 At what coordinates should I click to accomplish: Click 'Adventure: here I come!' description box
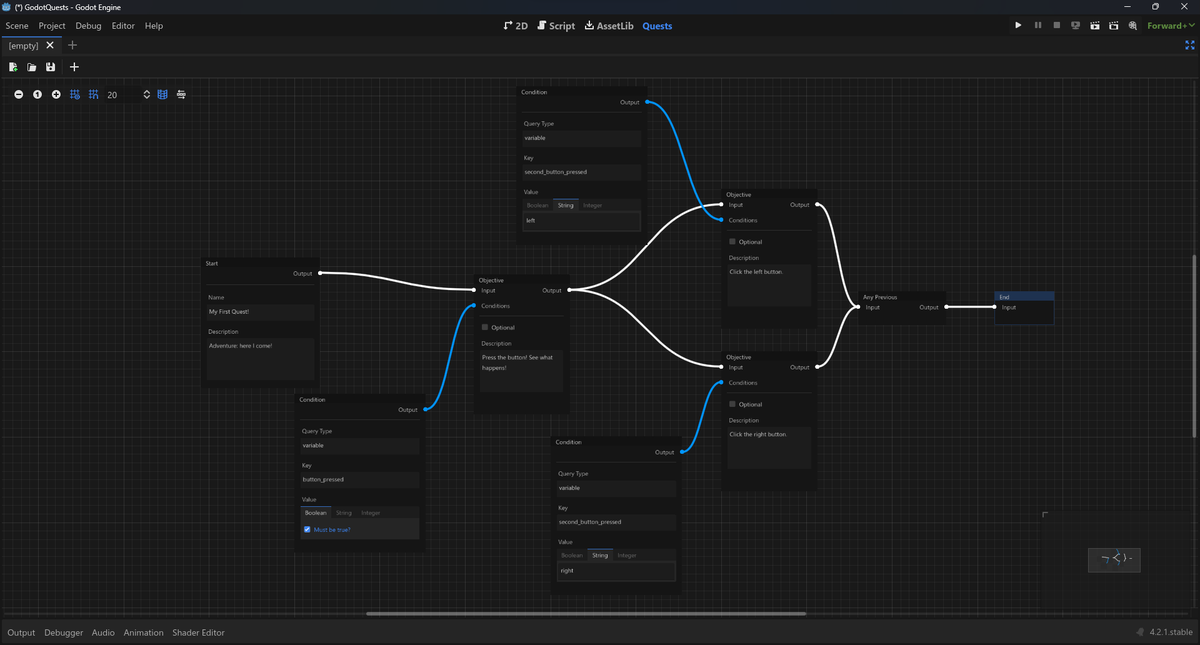(x=260, y=358)
